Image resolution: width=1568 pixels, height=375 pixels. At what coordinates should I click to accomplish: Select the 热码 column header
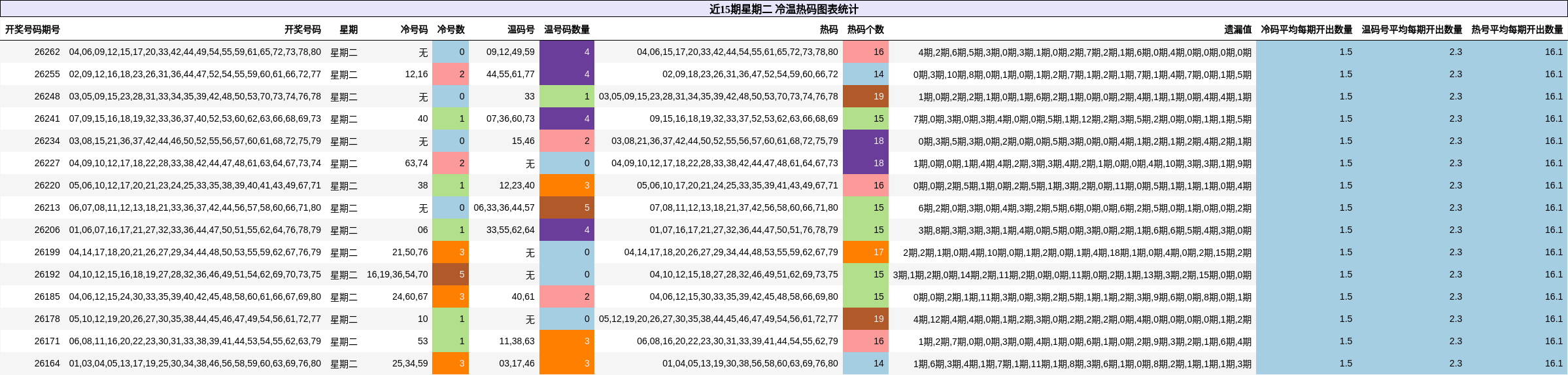pyautogui.click(x=829, y=29)
